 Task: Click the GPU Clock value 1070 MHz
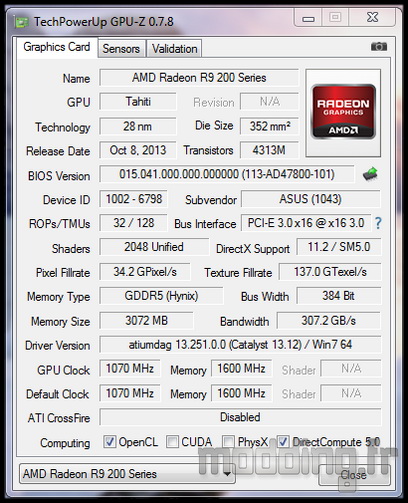pos(130,368)
